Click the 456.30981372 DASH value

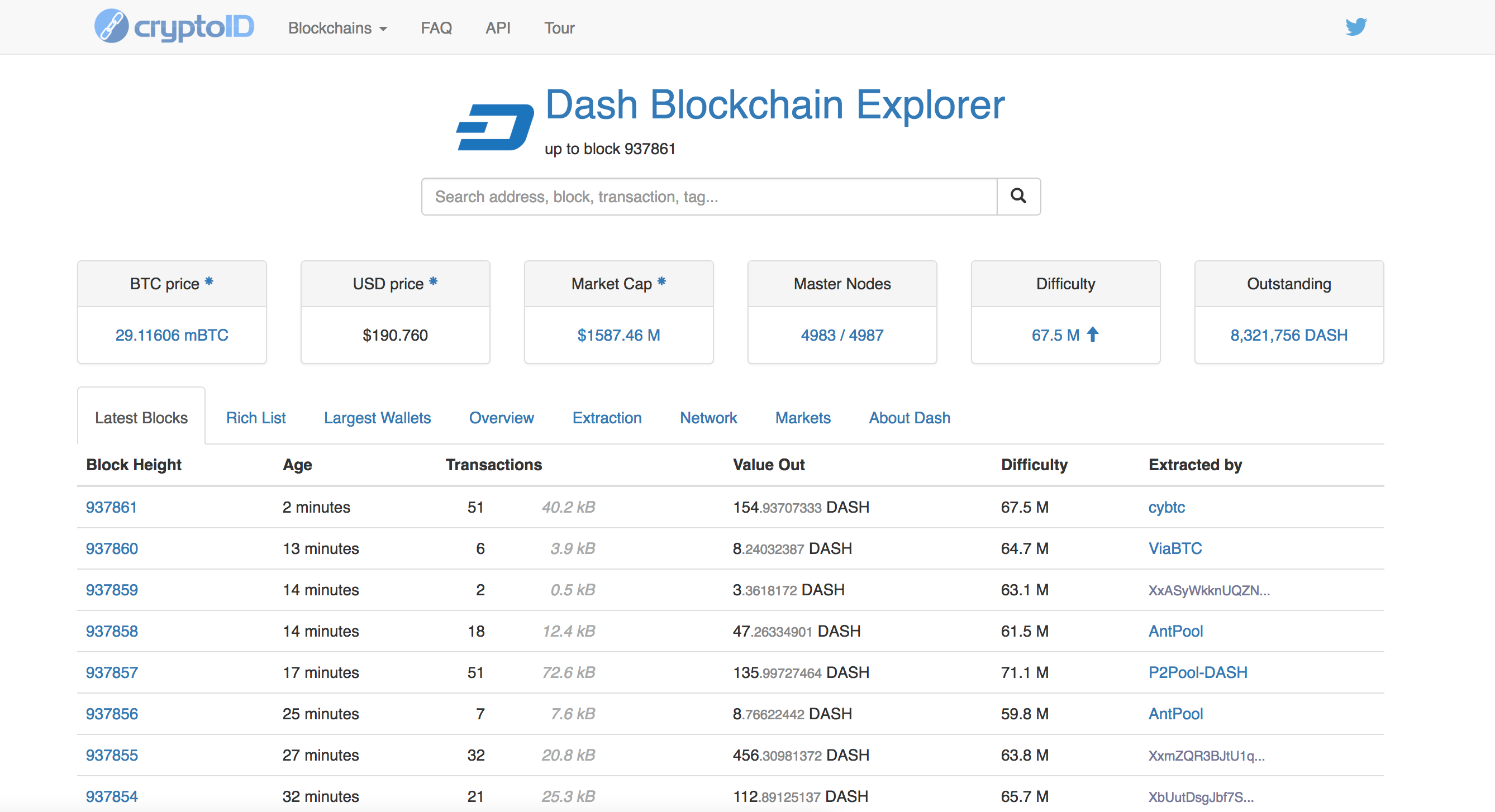tap(801, 754)
